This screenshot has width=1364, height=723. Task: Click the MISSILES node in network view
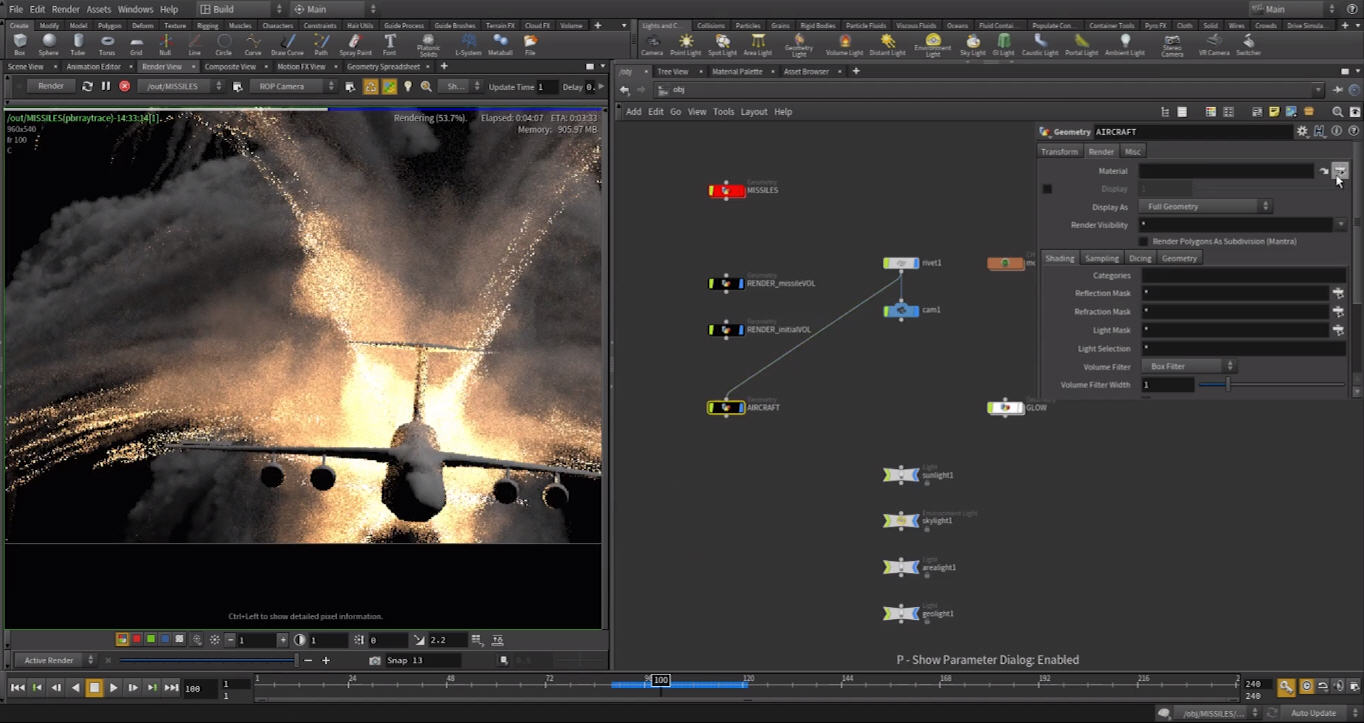727,190
